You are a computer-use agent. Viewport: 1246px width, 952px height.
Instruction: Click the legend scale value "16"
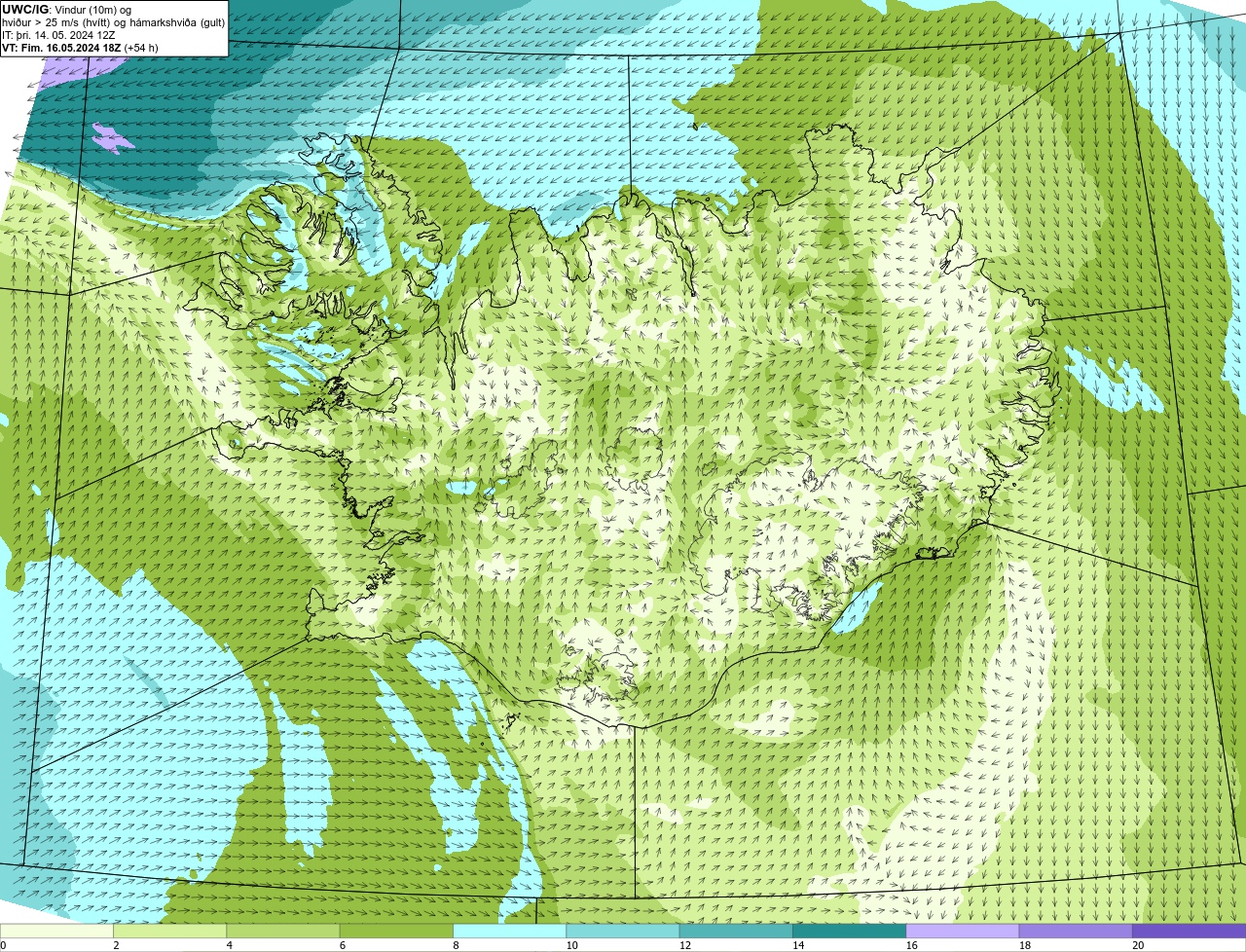click(911, 945)
